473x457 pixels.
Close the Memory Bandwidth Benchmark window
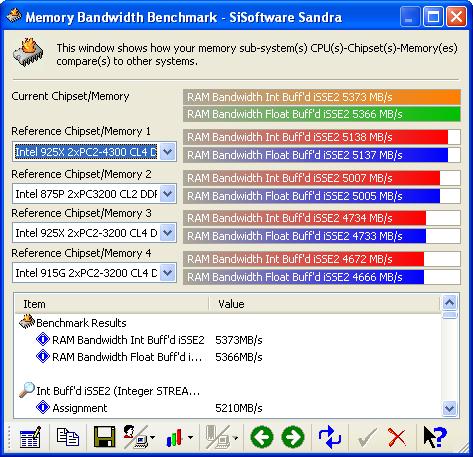click(x=456, y=16)
